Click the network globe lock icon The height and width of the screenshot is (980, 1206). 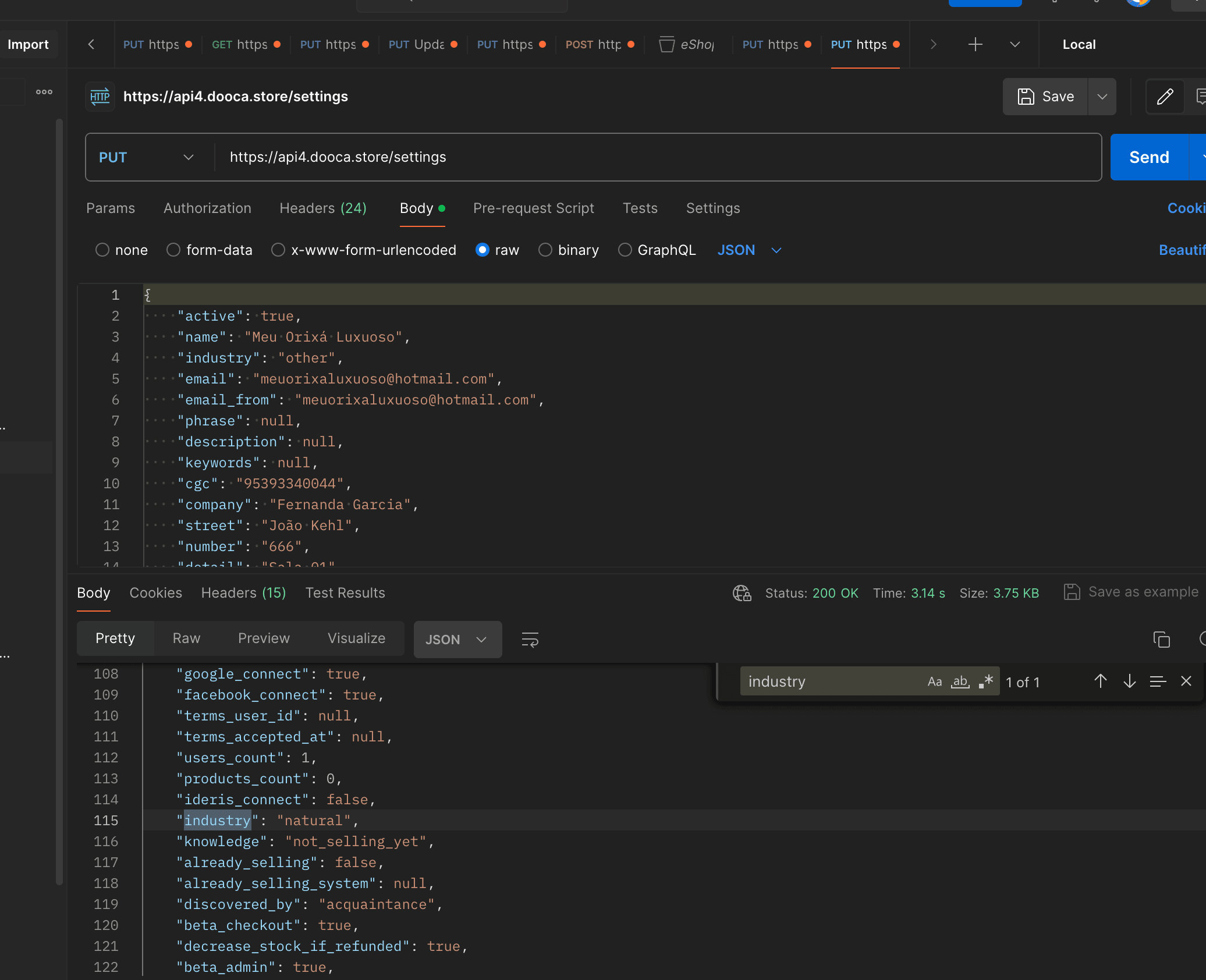click(742, 593)
